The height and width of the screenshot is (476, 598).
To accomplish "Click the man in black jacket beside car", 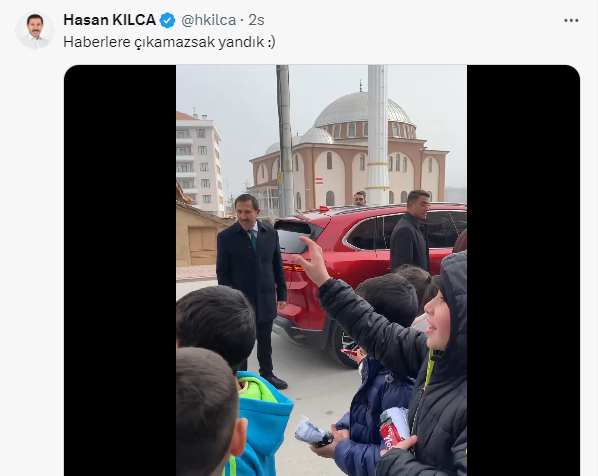I will 410,233.
